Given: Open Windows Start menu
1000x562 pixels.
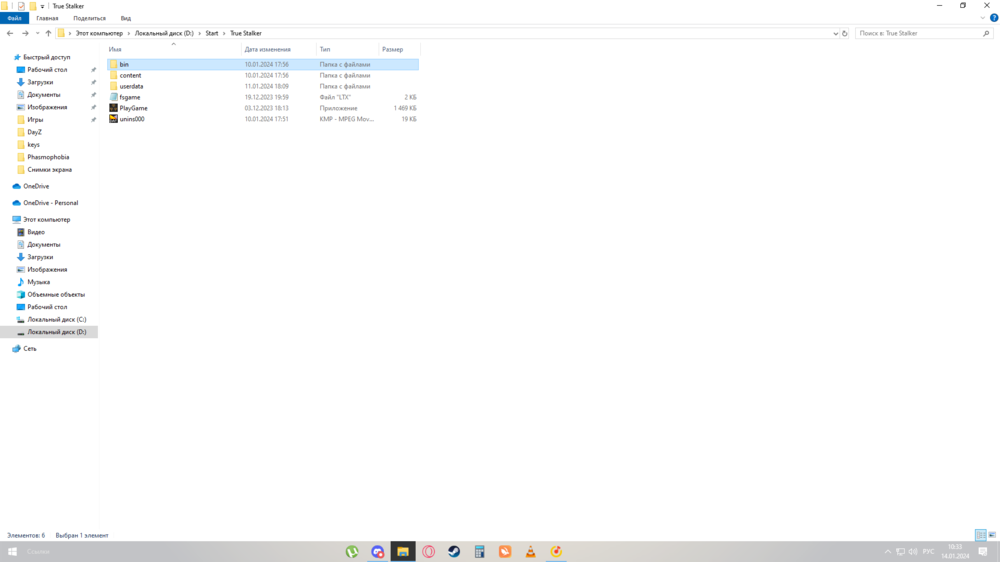Looking at the screenshot, I should [12, 552].
